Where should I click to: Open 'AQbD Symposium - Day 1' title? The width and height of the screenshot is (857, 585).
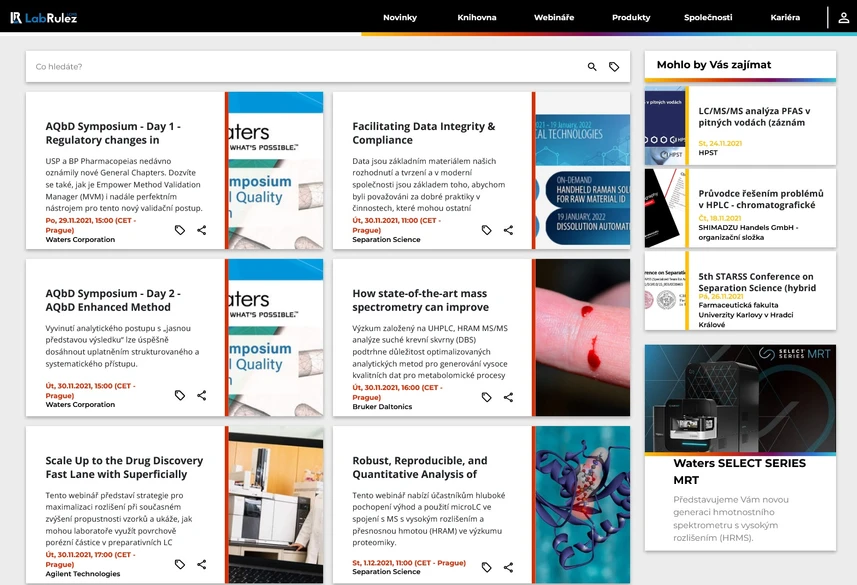(x=113, y=133)
